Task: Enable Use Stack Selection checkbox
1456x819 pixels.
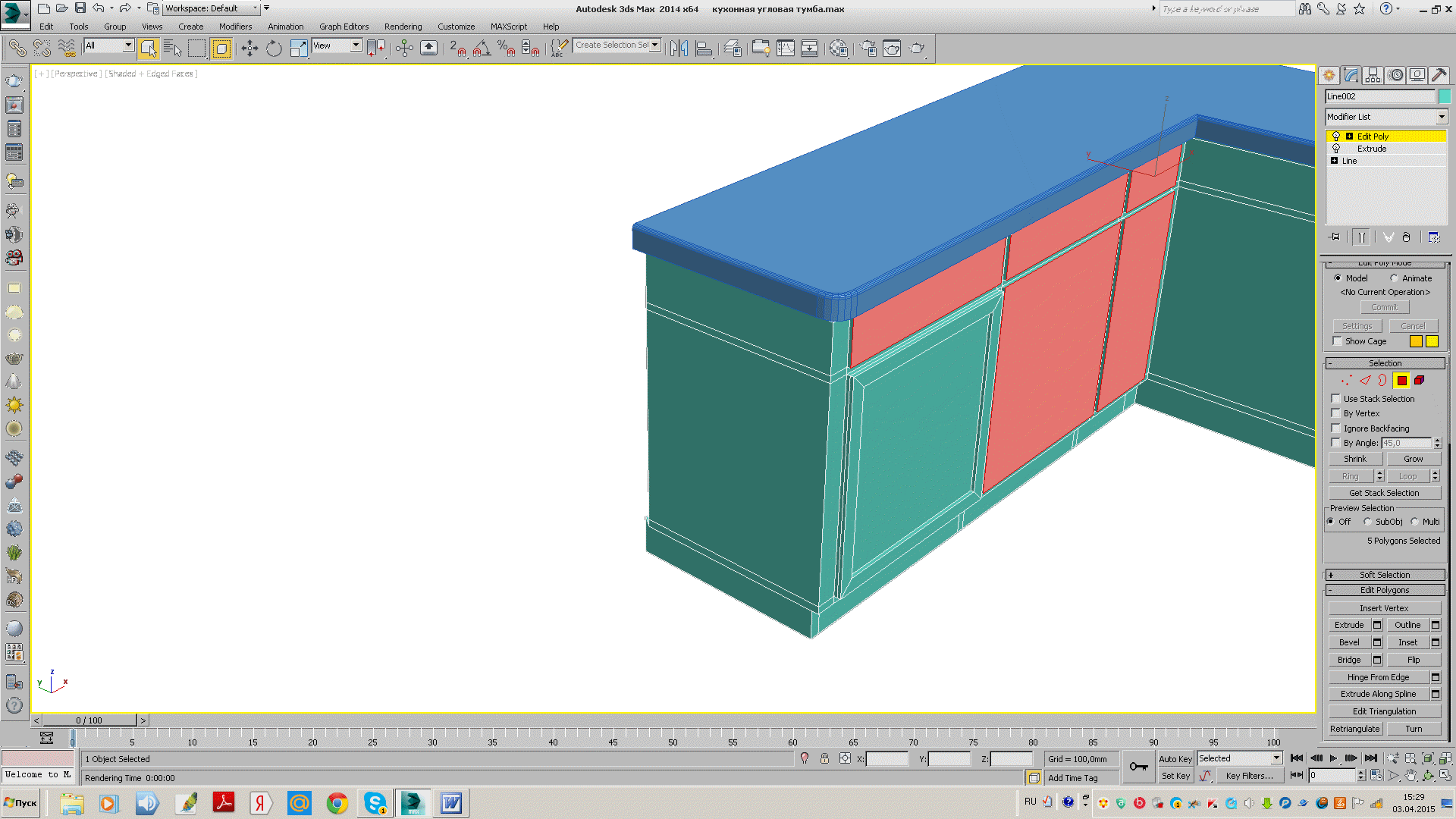Action: point(1336,399)
